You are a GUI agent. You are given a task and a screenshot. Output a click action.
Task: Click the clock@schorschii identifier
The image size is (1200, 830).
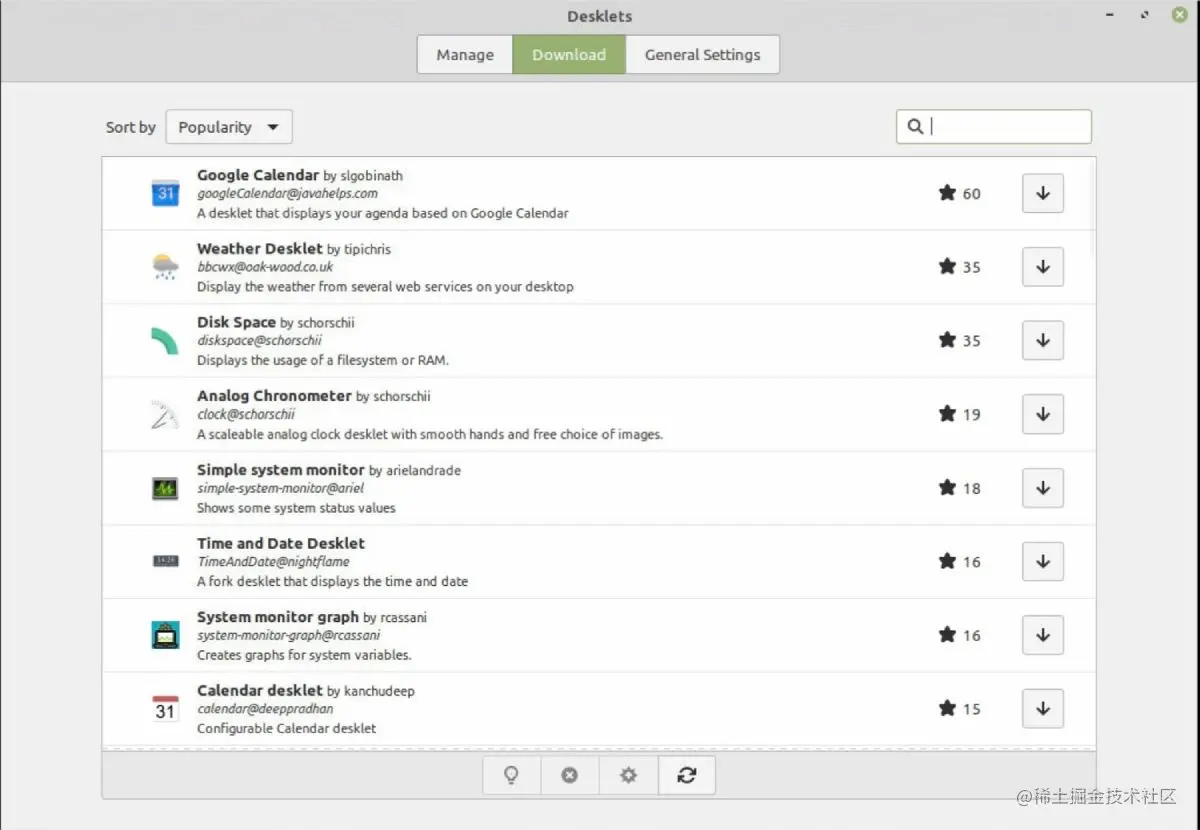tap(246, 414)
